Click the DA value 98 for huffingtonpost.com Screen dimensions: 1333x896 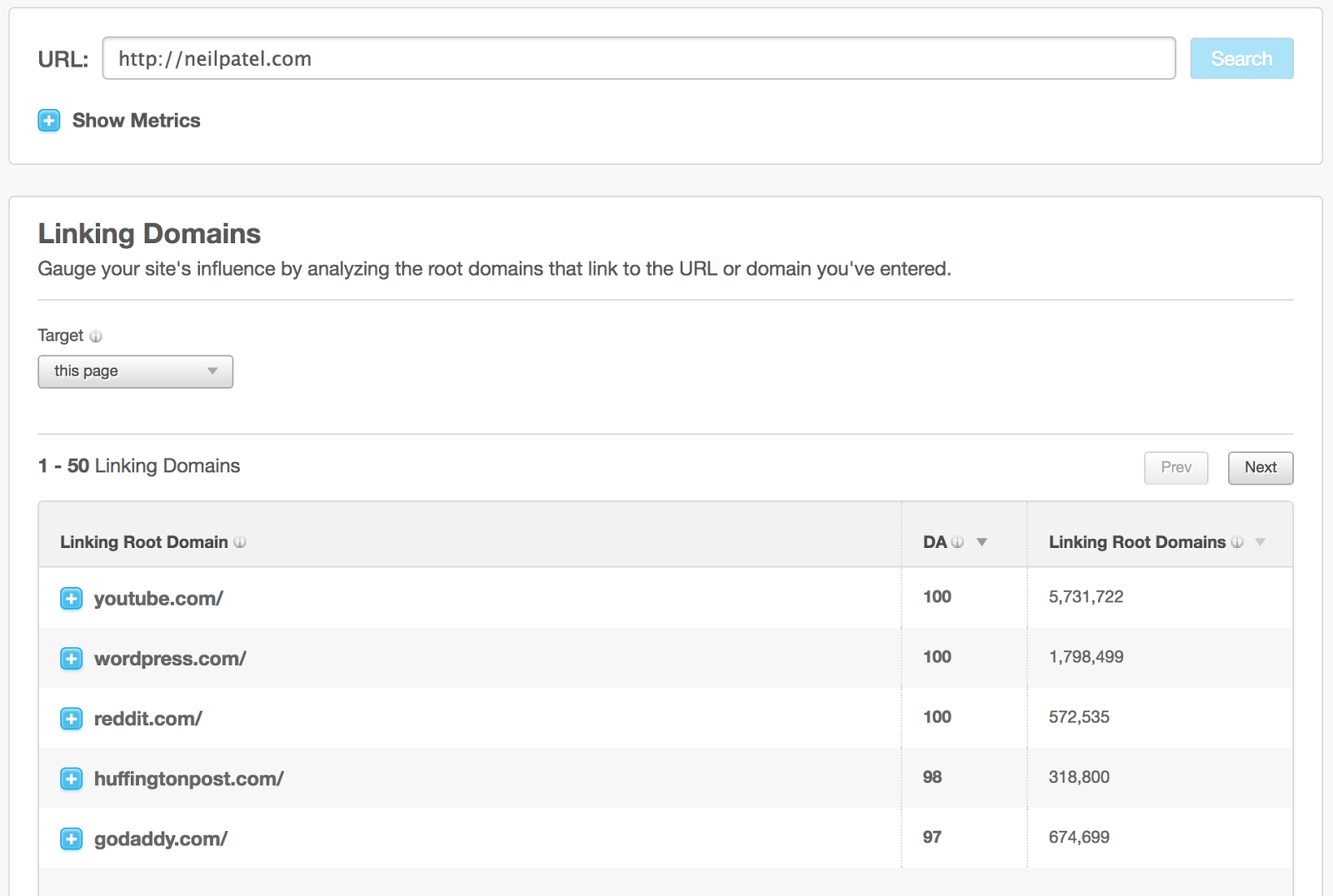coord(932,777)
